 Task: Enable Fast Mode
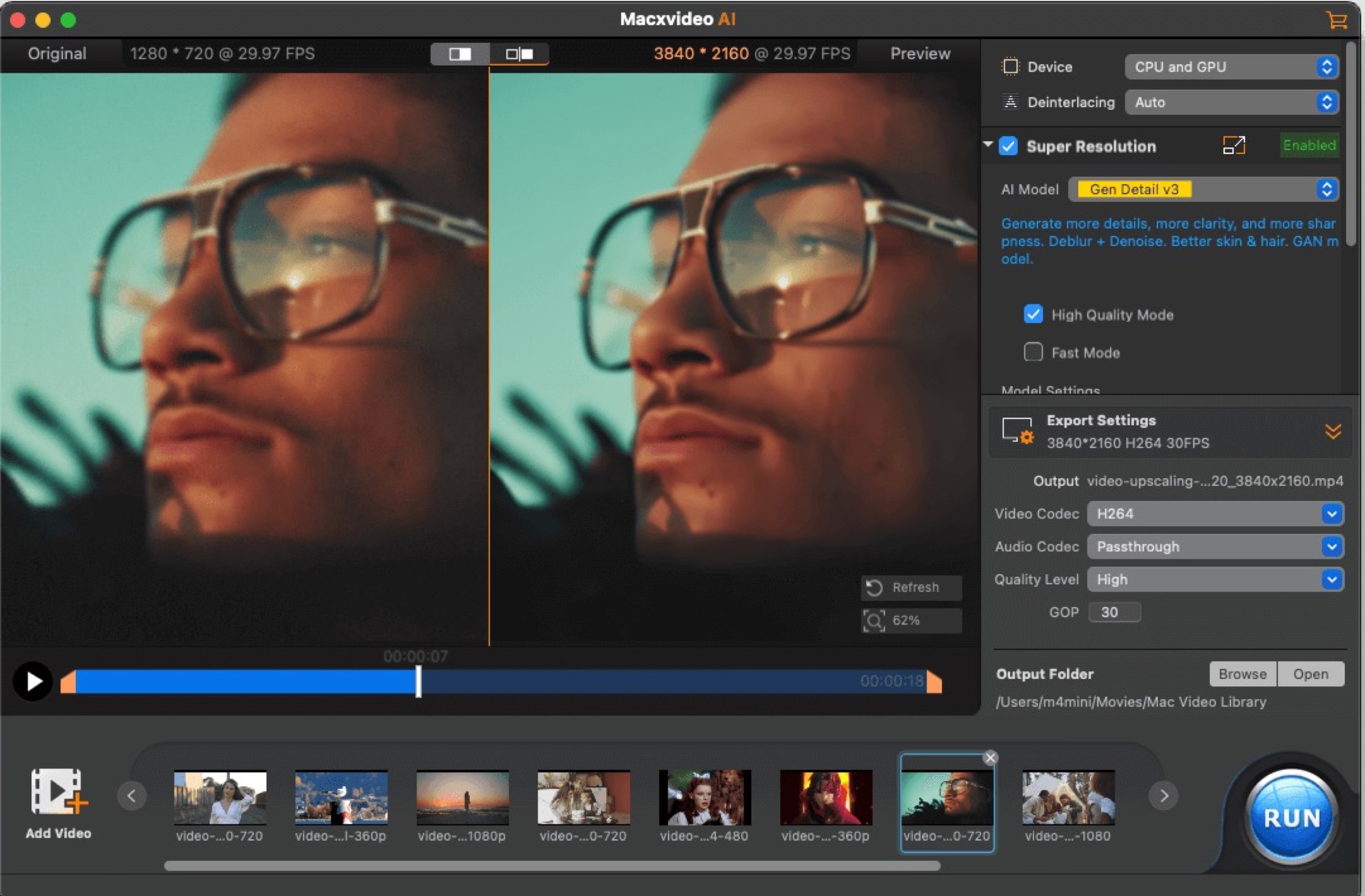pyautogui.click(x=1033, y=352)
